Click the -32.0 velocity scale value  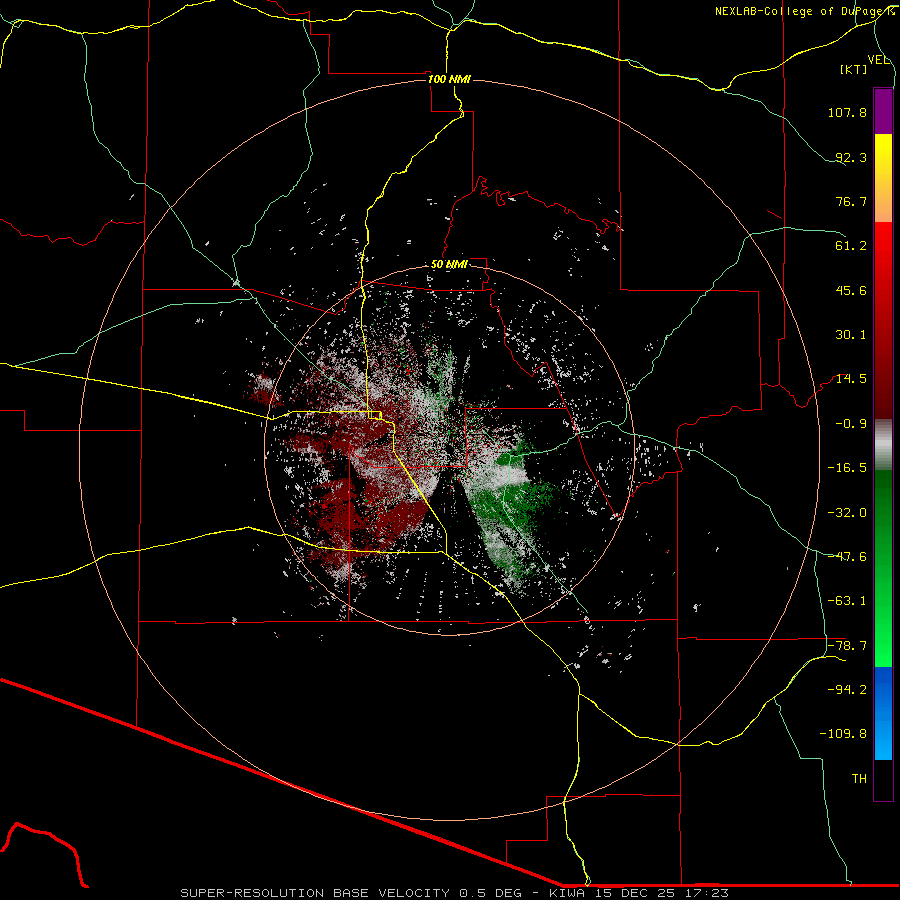click(847, 513)
